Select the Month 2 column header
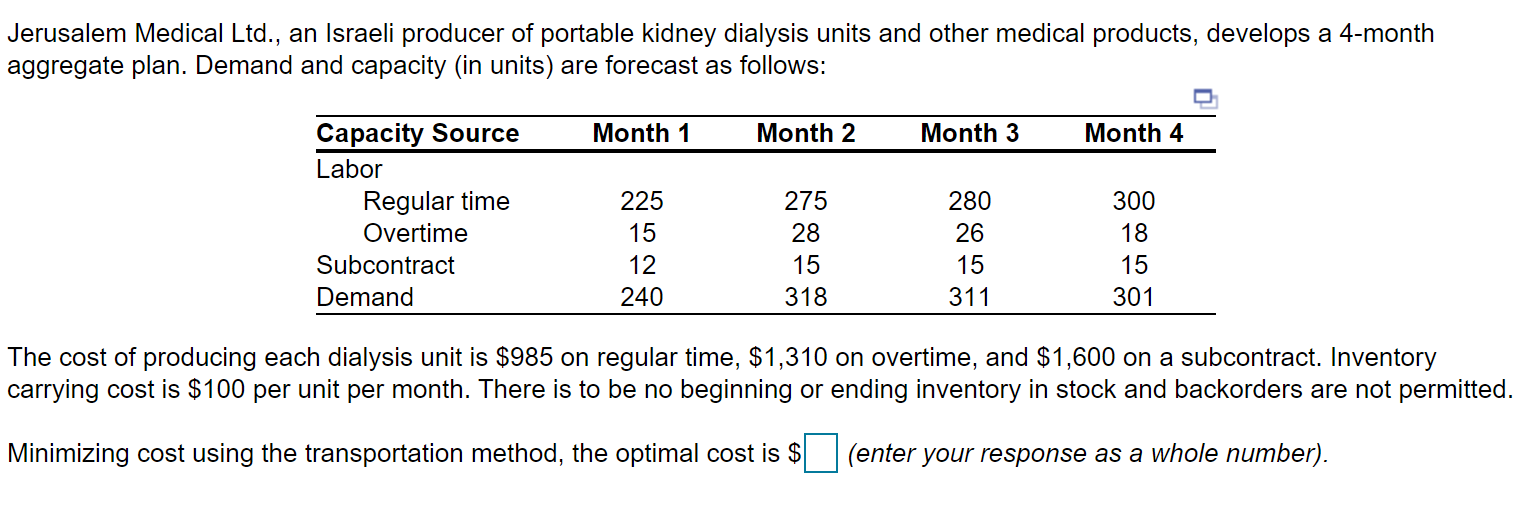Screen dimensions: 1538x528 point(806,133)
